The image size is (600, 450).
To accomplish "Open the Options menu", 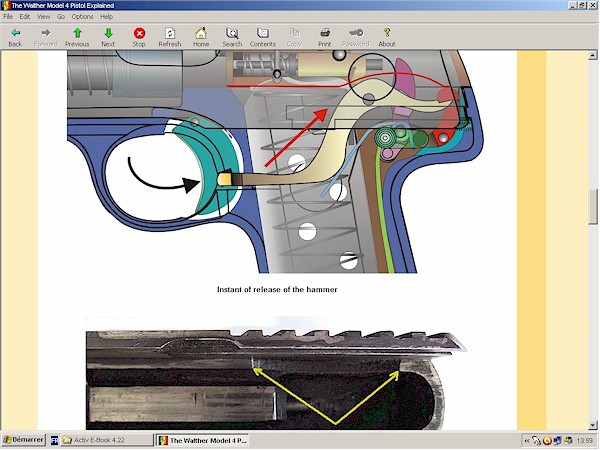I will [82, 16].
